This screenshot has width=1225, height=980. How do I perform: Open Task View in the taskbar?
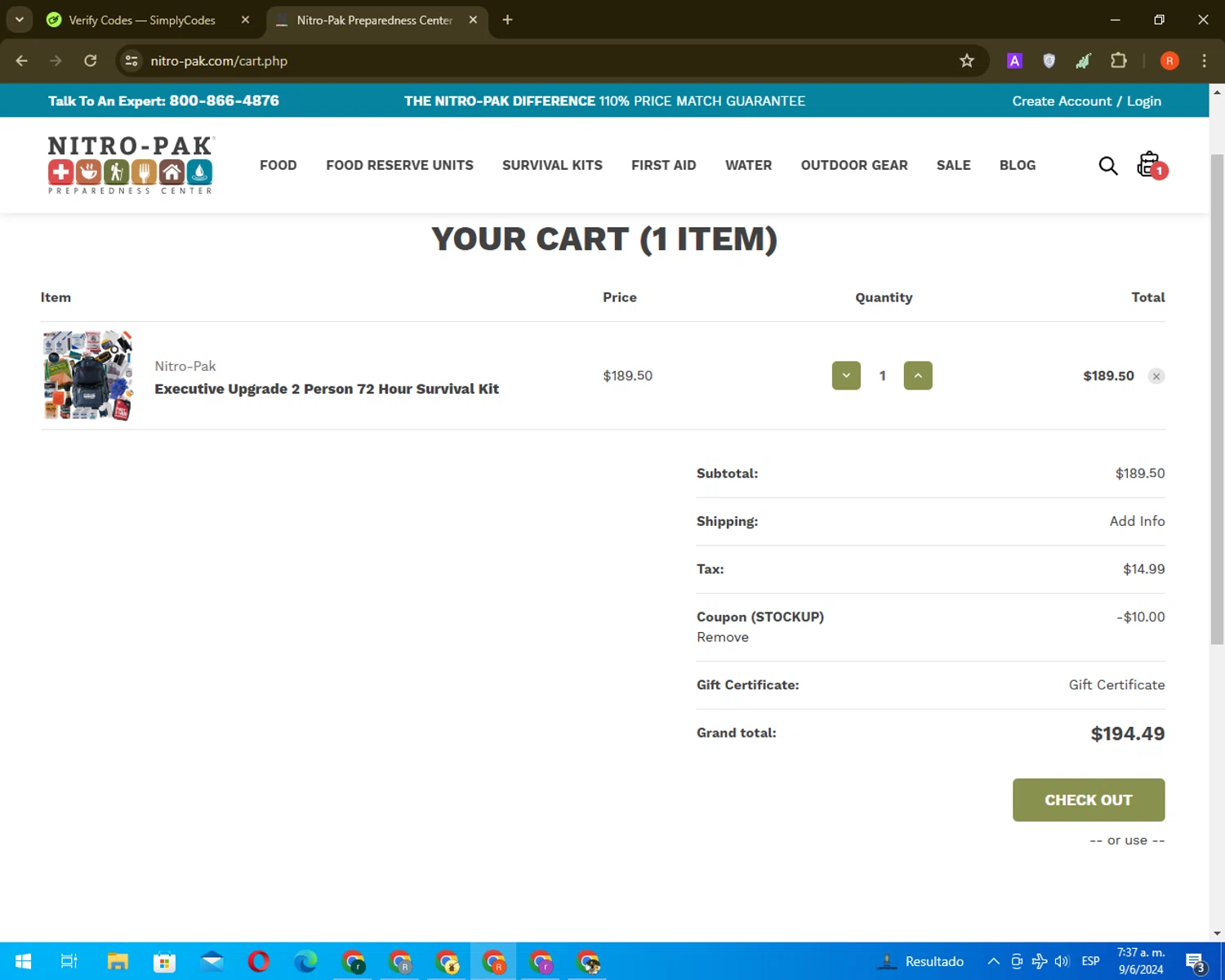pos(69,961)
